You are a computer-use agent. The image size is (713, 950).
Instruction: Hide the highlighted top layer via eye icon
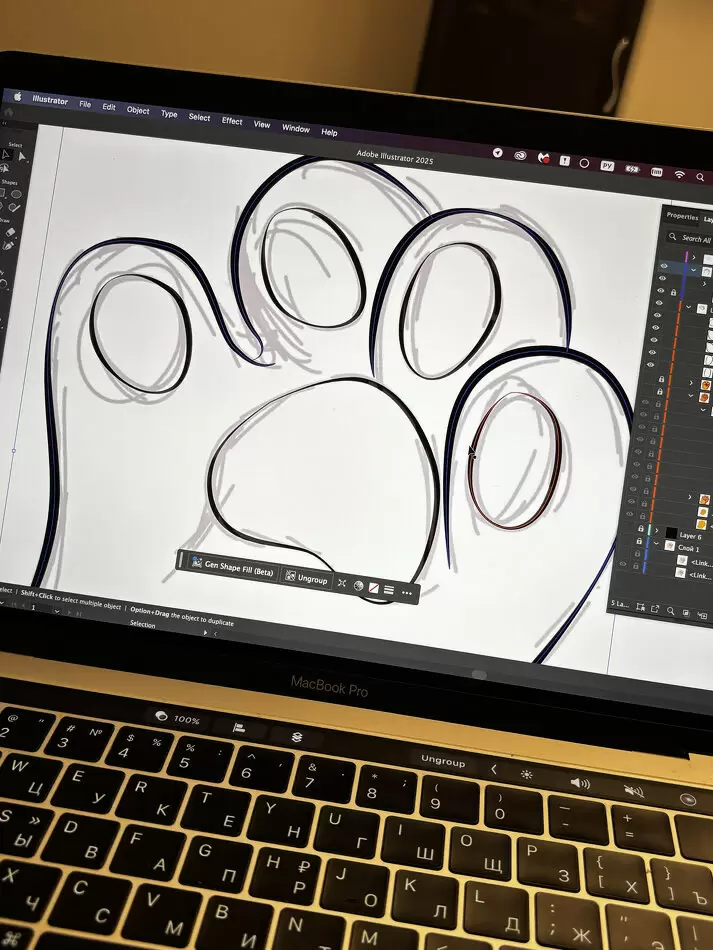664,266
